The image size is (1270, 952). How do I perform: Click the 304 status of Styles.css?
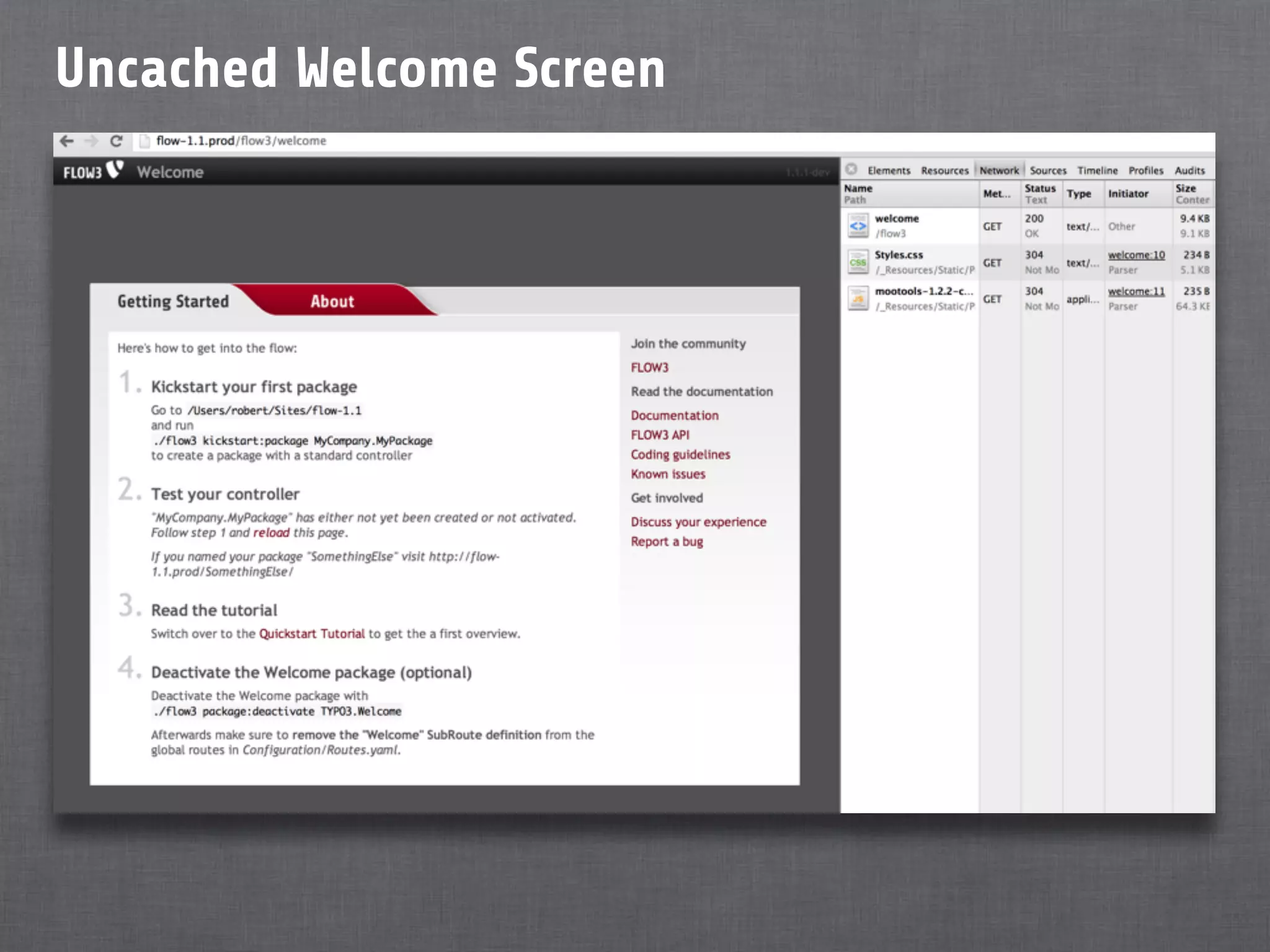pyautogui.click(x=1034, y=255)
